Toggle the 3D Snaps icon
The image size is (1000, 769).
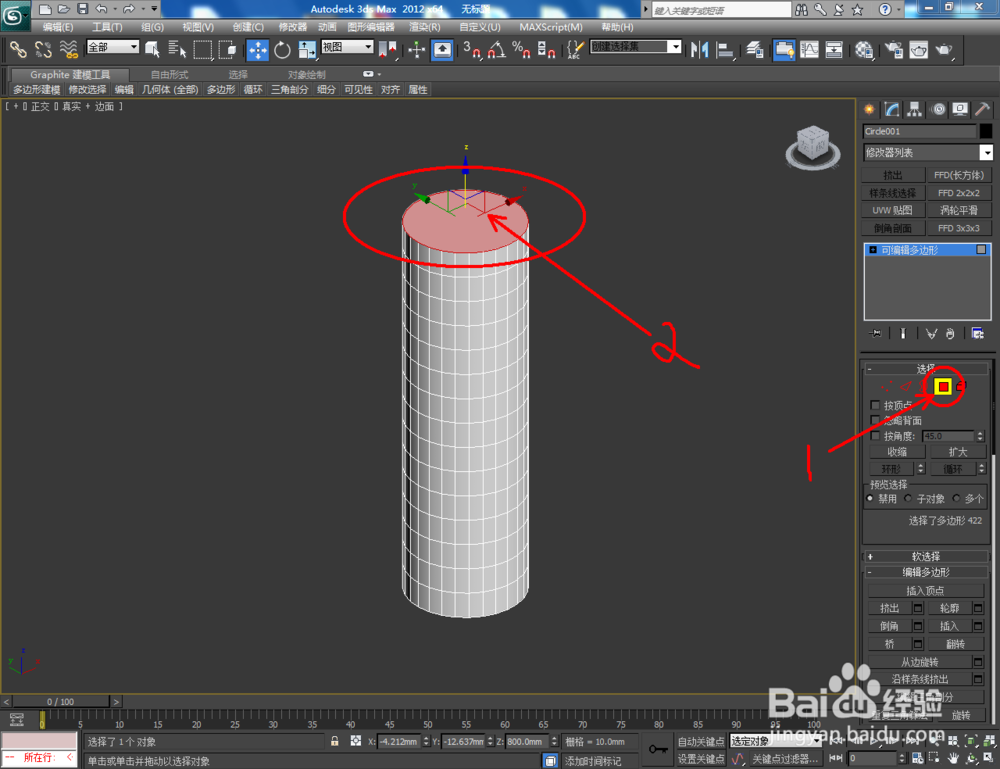(x=472, y=49)
